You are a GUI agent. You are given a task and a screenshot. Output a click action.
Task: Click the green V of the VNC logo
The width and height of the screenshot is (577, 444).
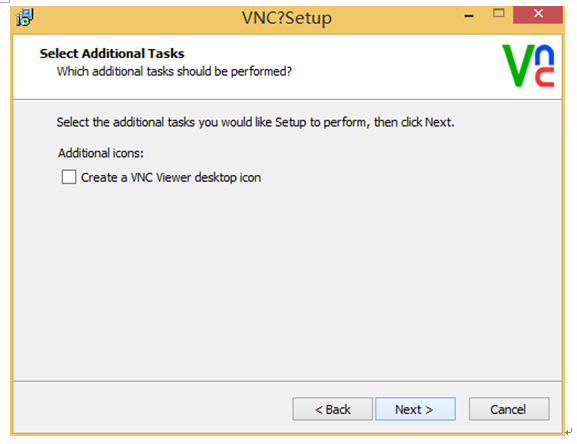tap(518, 65)
